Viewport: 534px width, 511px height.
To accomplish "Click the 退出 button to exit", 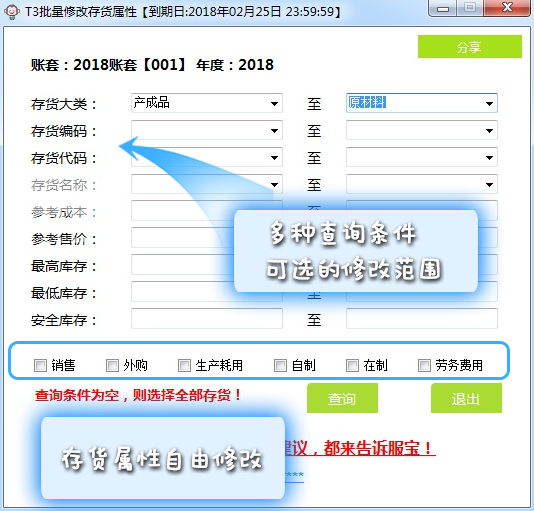I will point(466,398).
